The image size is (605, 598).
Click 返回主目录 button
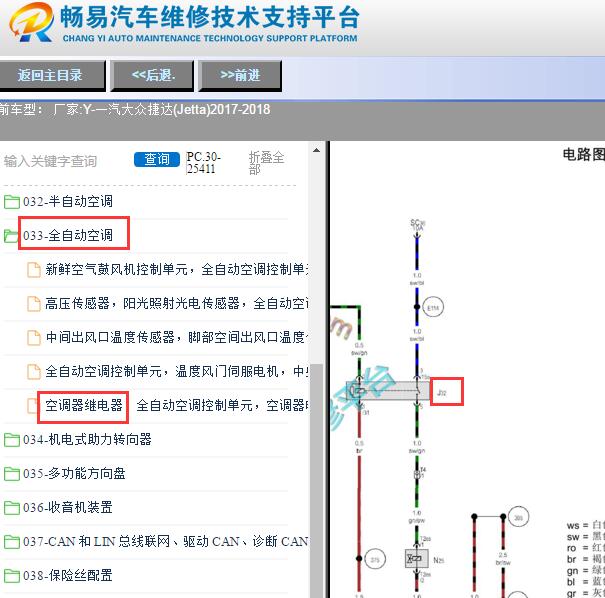coord(51,75)
